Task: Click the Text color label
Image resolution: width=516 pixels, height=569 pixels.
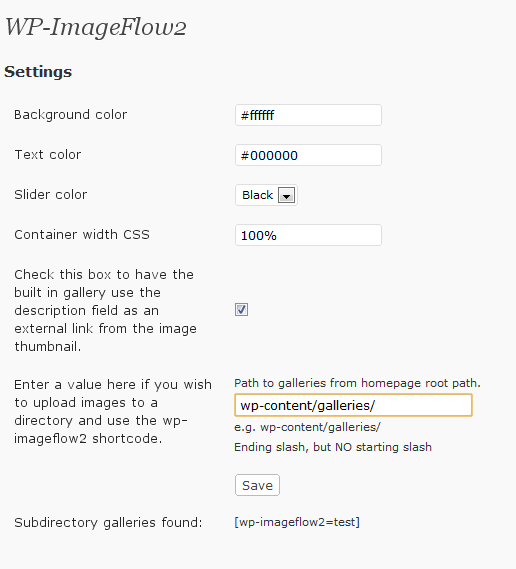Action: 48,155
